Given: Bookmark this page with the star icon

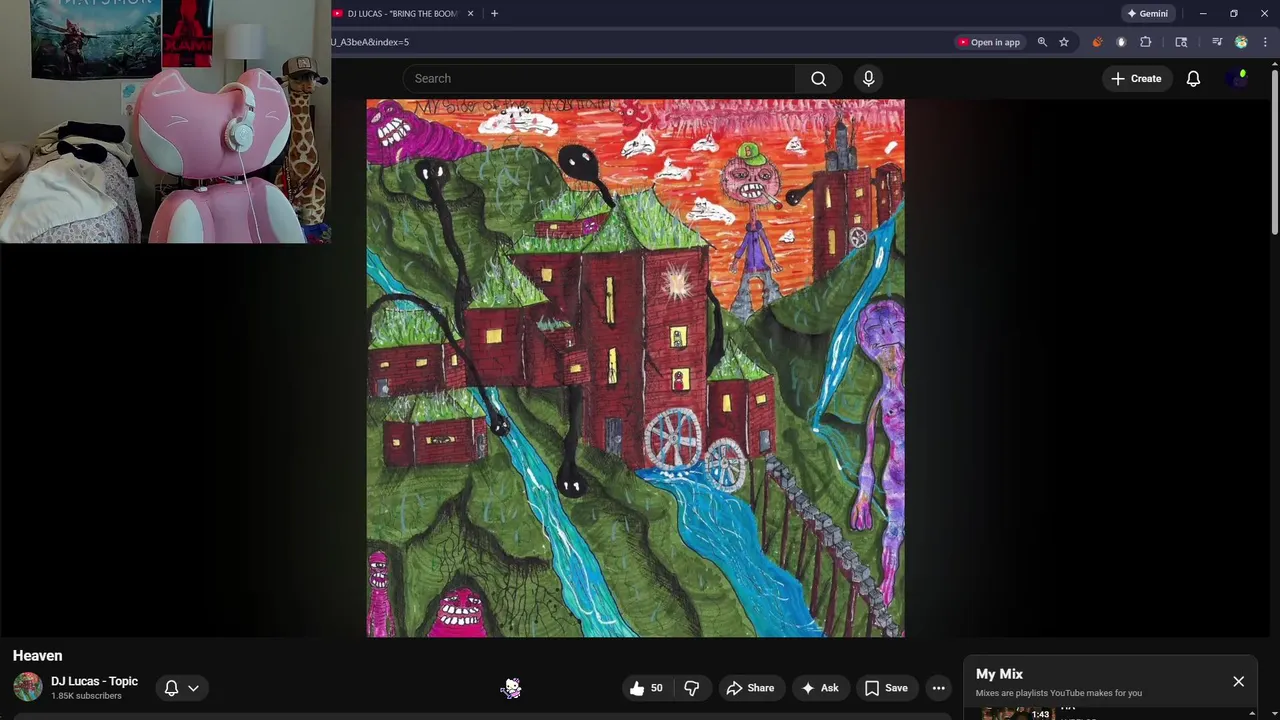Looking at the screenshot, I should tap(1064, 42).
